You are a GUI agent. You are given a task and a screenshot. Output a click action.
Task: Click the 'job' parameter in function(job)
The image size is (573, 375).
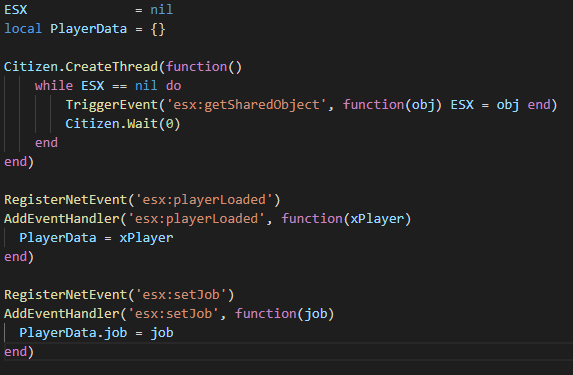point(316,314)
